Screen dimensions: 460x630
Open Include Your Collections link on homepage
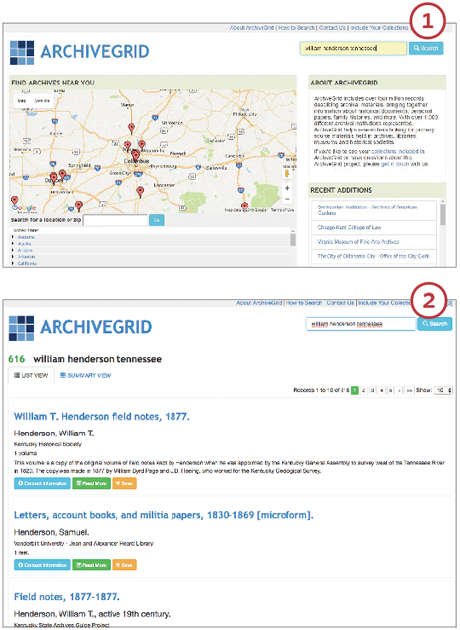point(379,28)
